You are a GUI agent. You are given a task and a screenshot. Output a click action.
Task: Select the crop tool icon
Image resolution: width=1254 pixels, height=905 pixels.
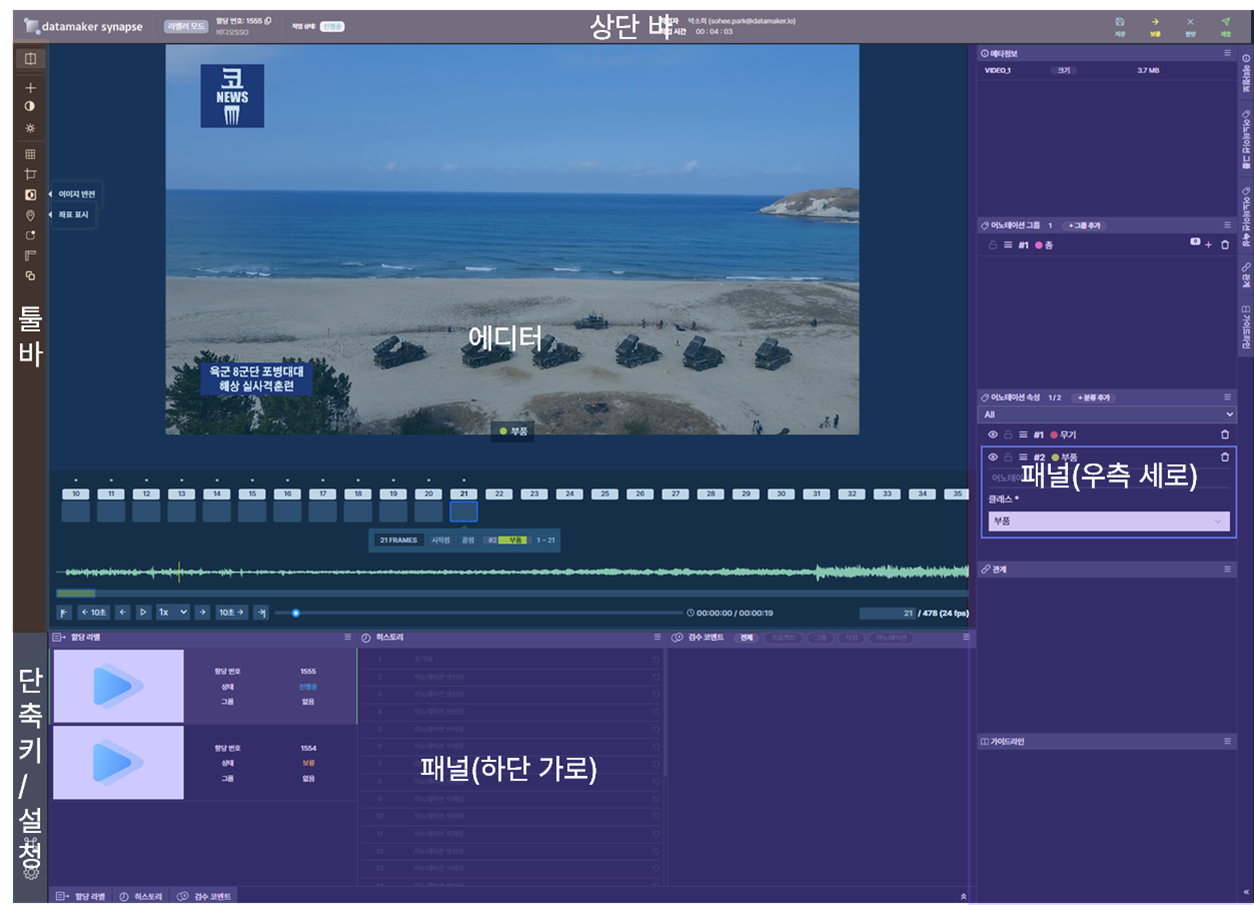30,174
